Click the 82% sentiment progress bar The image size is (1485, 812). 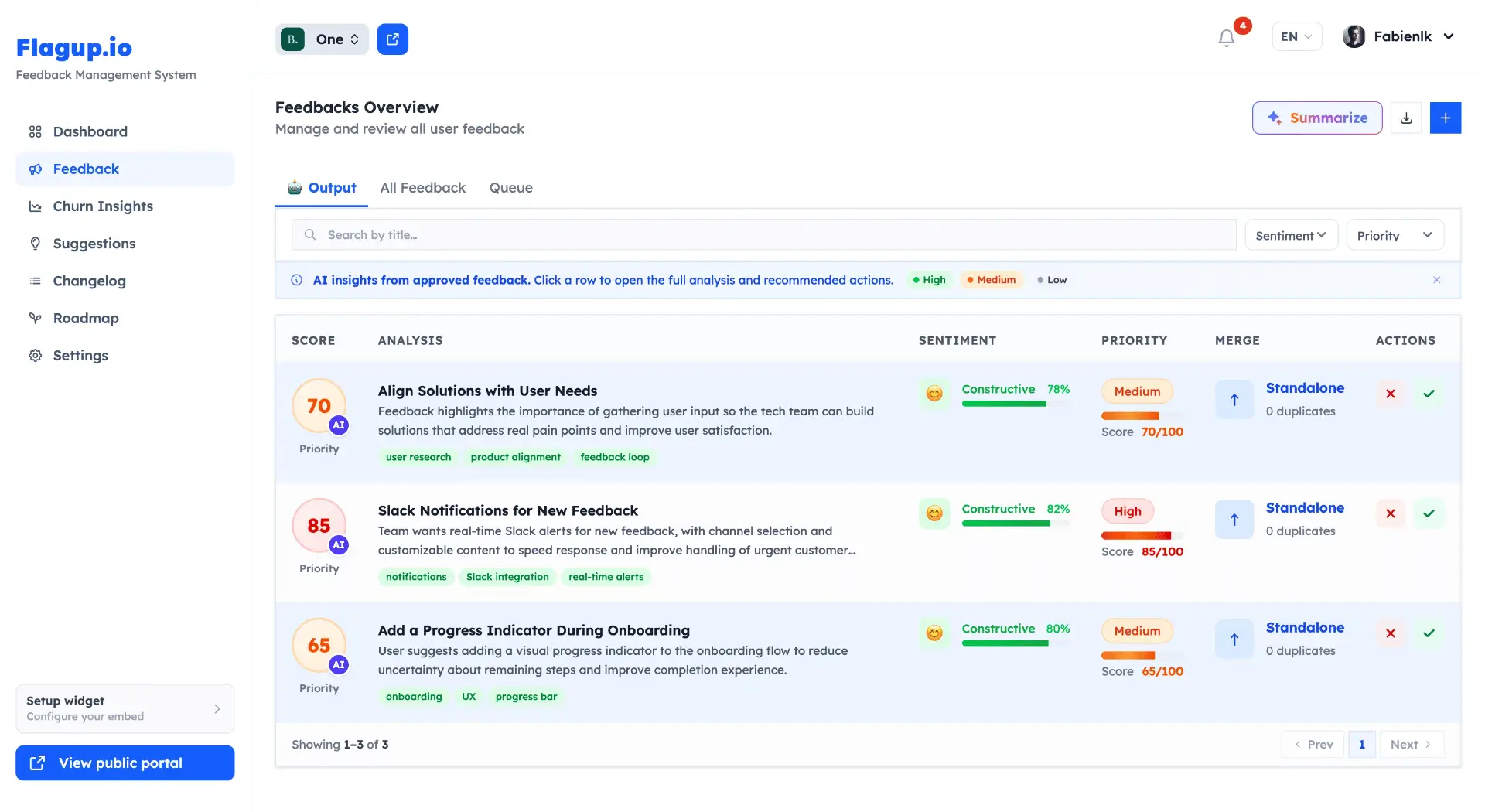[1016, 524]
